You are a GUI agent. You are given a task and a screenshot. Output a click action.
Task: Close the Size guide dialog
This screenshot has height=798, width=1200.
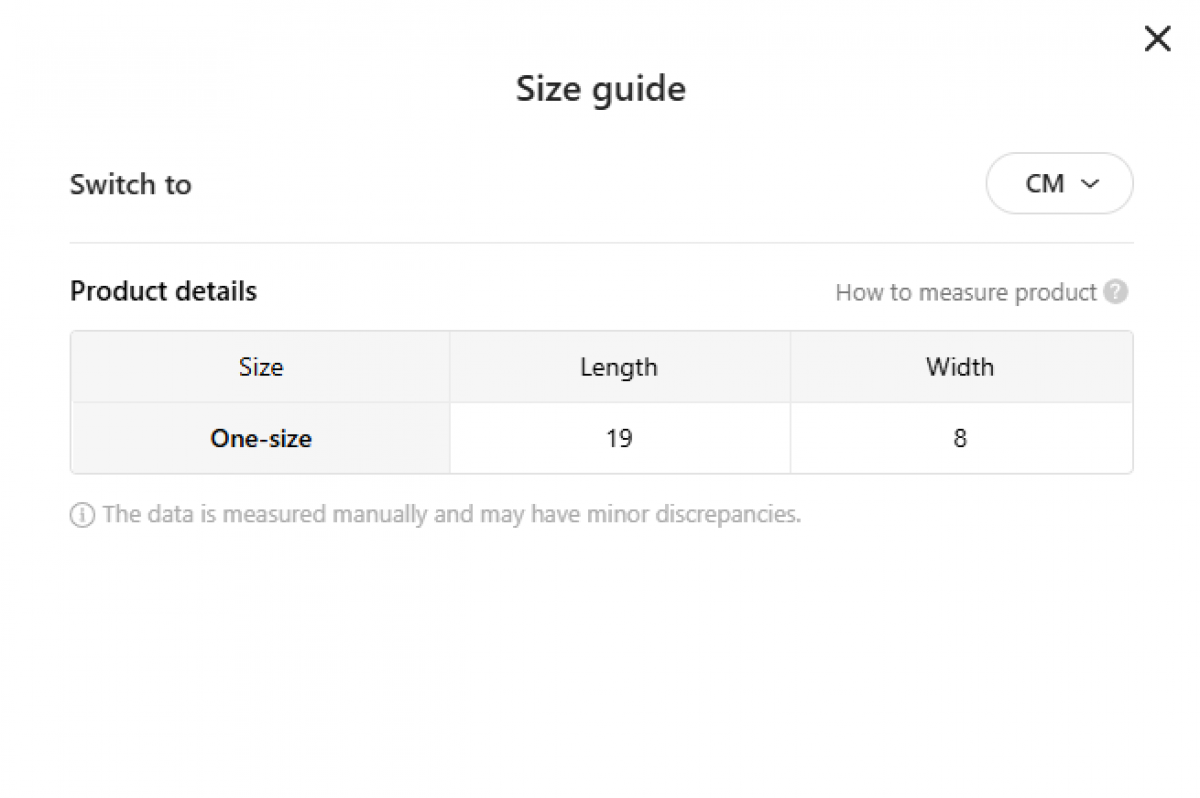(x=1157, y=39)
